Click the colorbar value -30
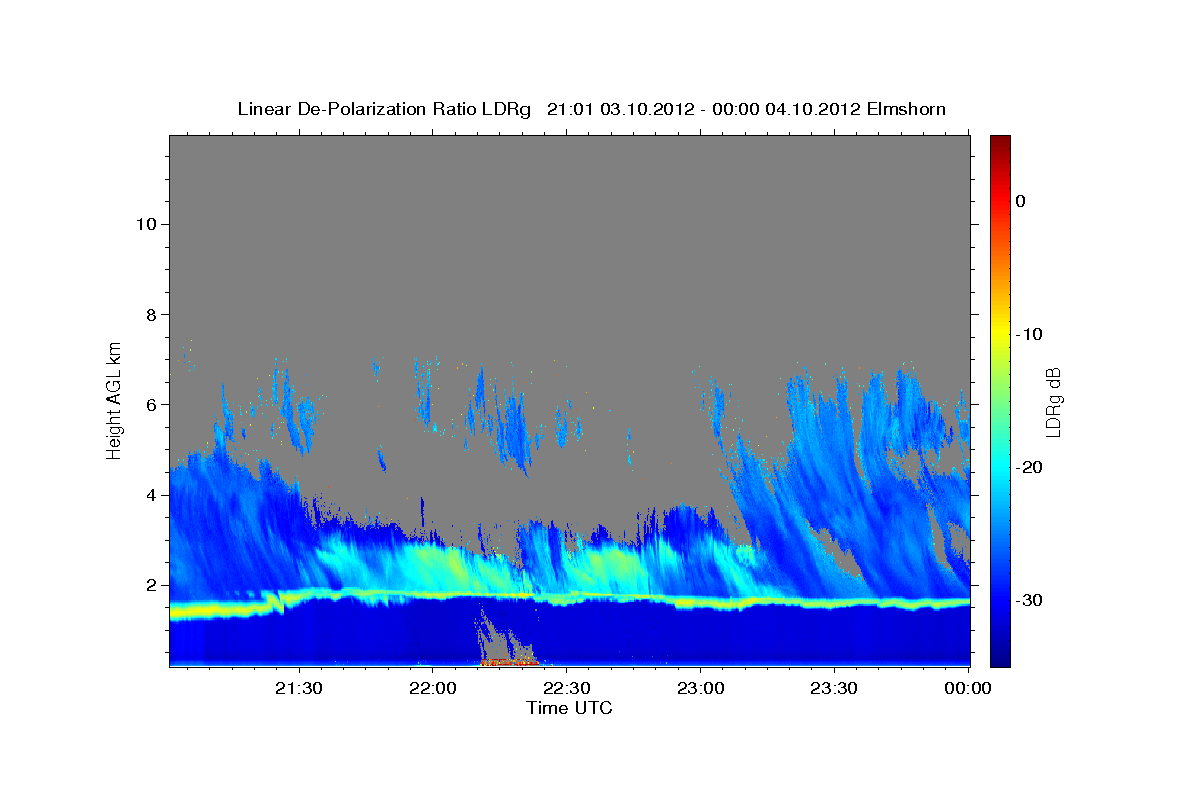 tap(1029, 600)
